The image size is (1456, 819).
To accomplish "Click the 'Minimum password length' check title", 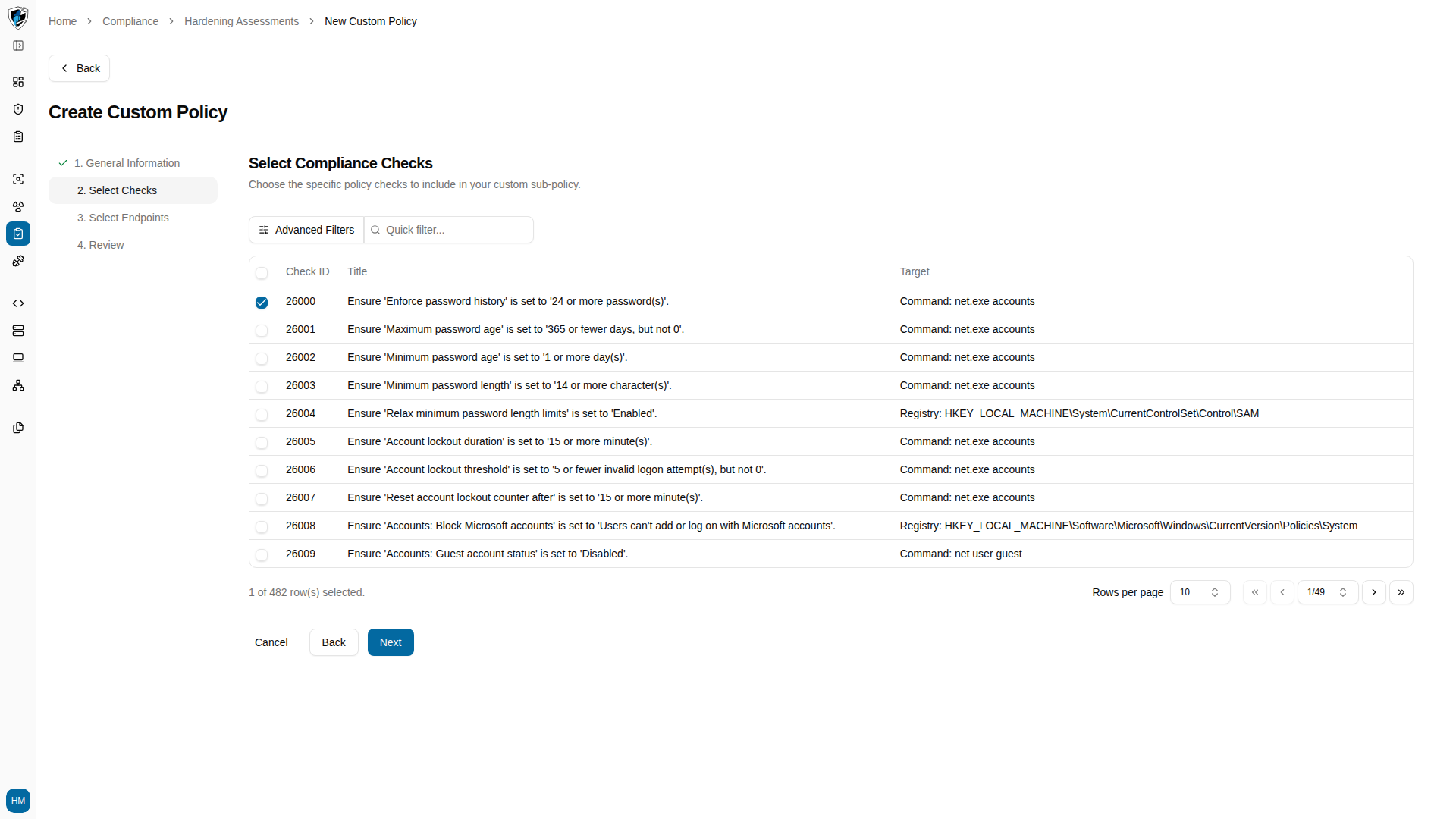I will pos(510,385).
